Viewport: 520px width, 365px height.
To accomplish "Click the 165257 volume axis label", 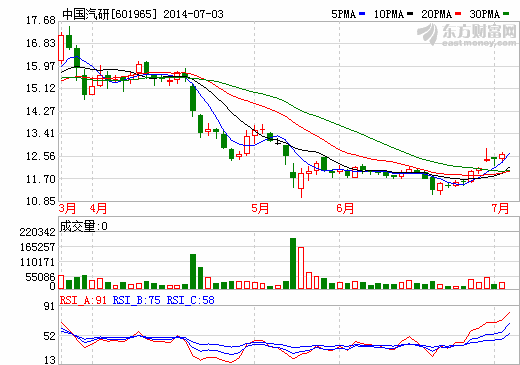I will [x=38, y=247].
